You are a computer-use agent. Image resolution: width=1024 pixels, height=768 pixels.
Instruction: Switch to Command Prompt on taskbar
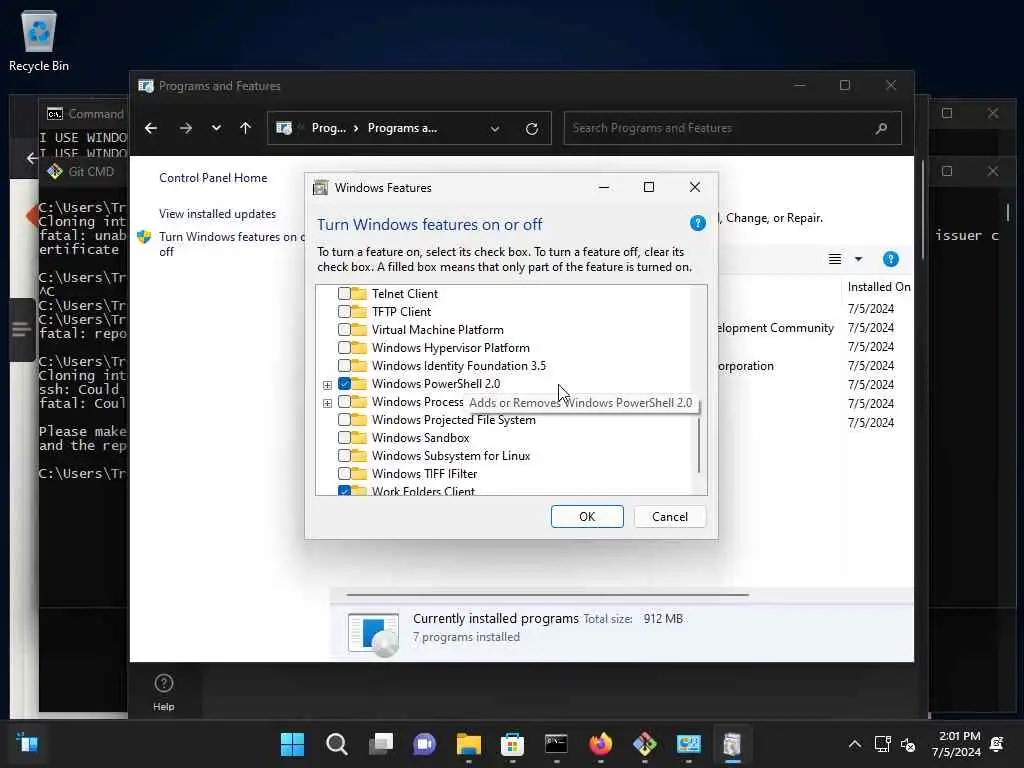(x=556, y=744)
